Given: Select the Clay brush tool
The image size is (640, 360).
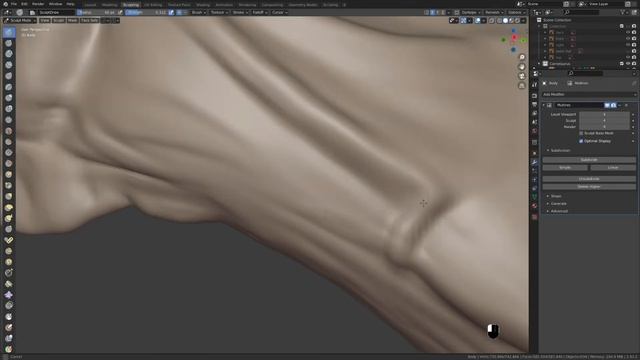Looking at the screenshot, I should click(x=9, y=54).
